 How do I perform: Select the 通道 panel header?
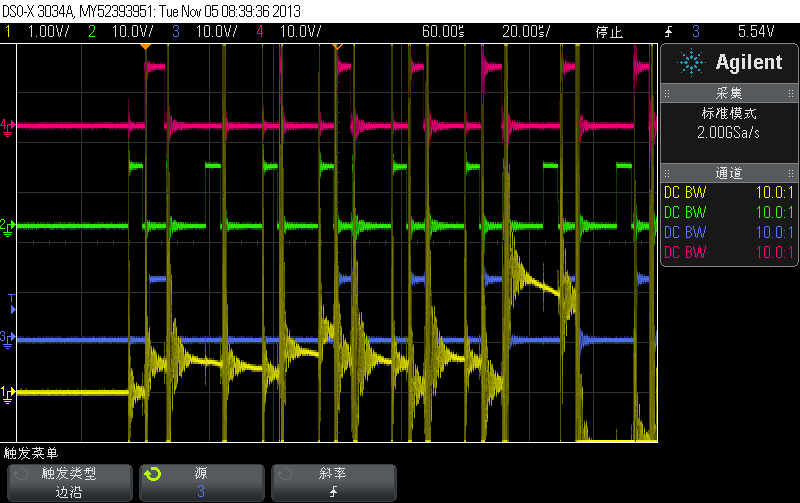(729, 173)
